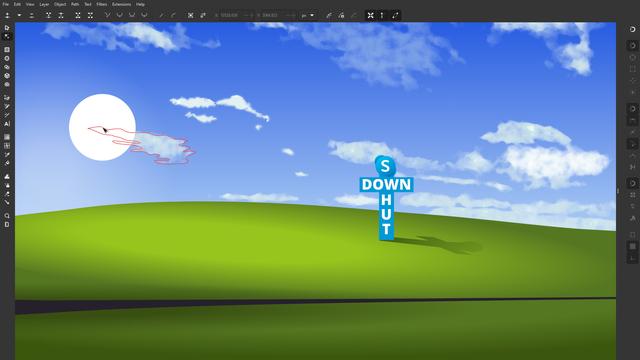Open the Edit menu
This screenshot has width=640, height=360.
(x=17, y=4)
